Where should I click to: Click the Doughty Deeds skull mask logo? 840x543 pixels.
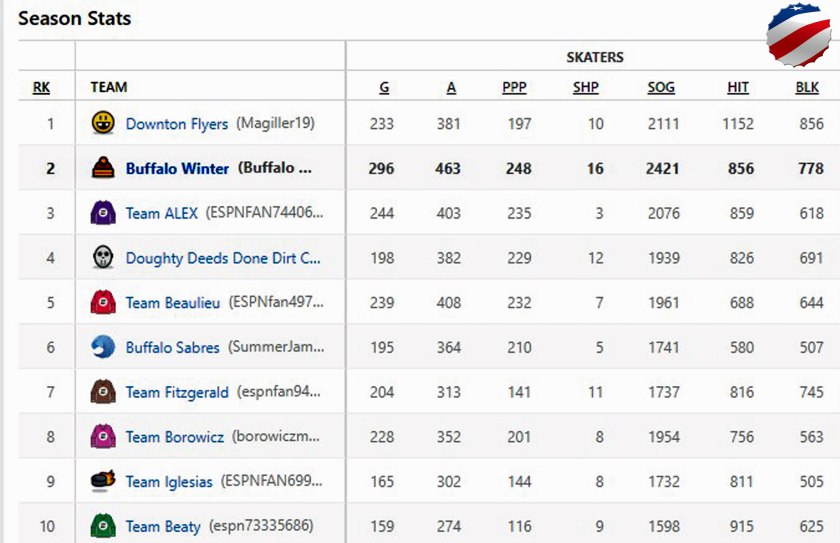(102, 258)
